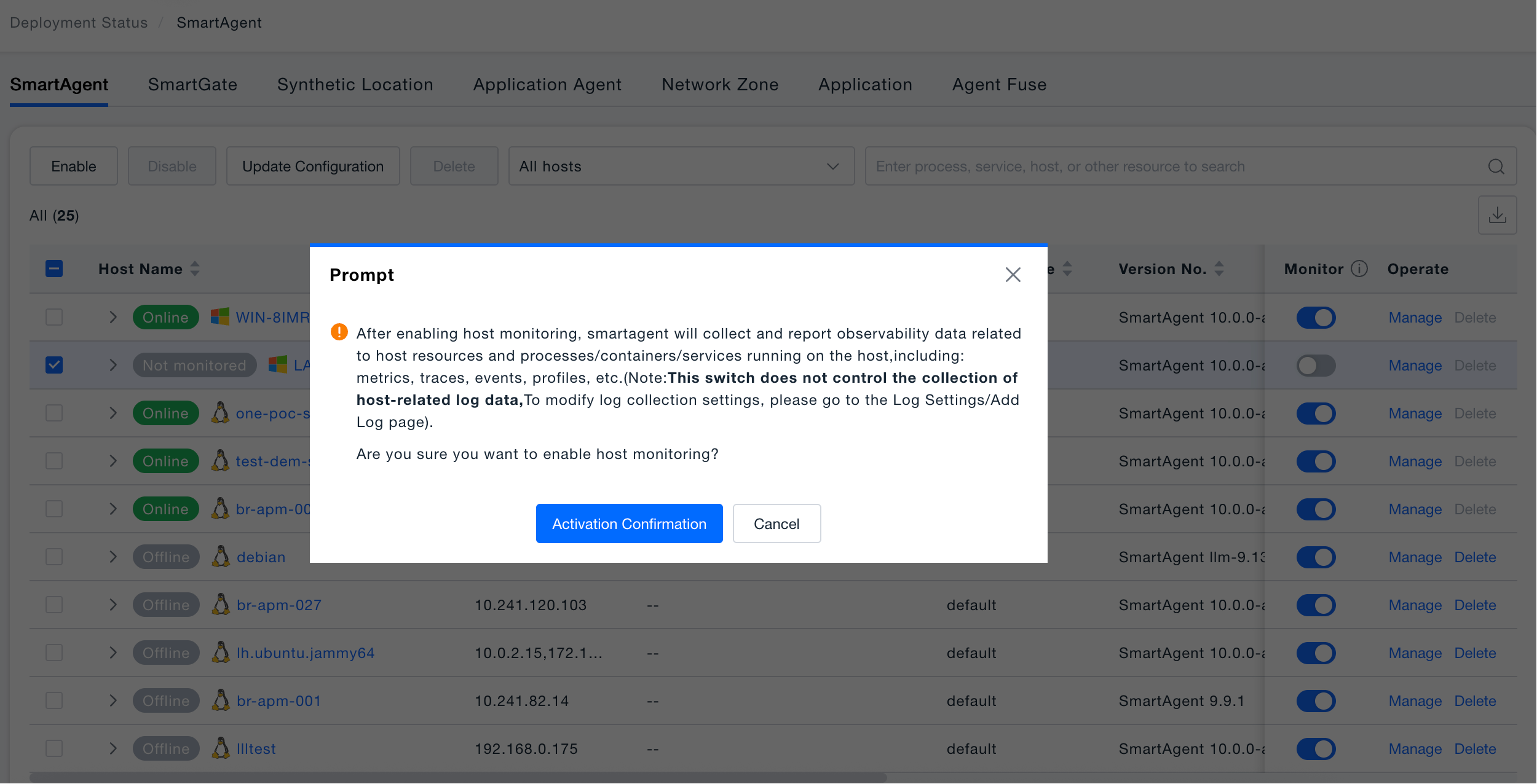Sort by Host Name column arrows
Image resolution: width=1537 pixels, height=784 pixels.
(x=195, y=269)
